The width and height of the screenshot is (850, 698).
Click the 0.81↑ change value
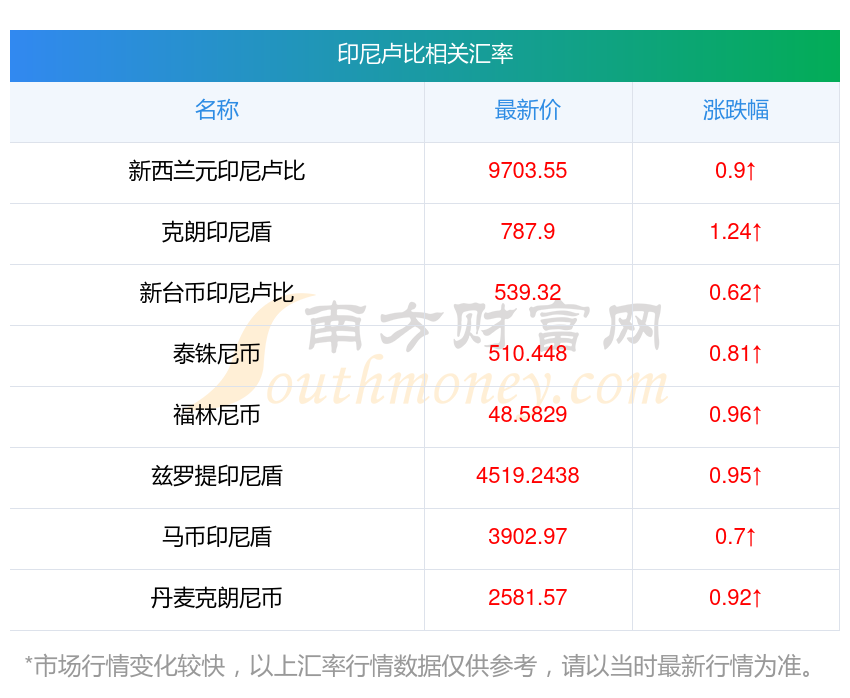point(736,354)
